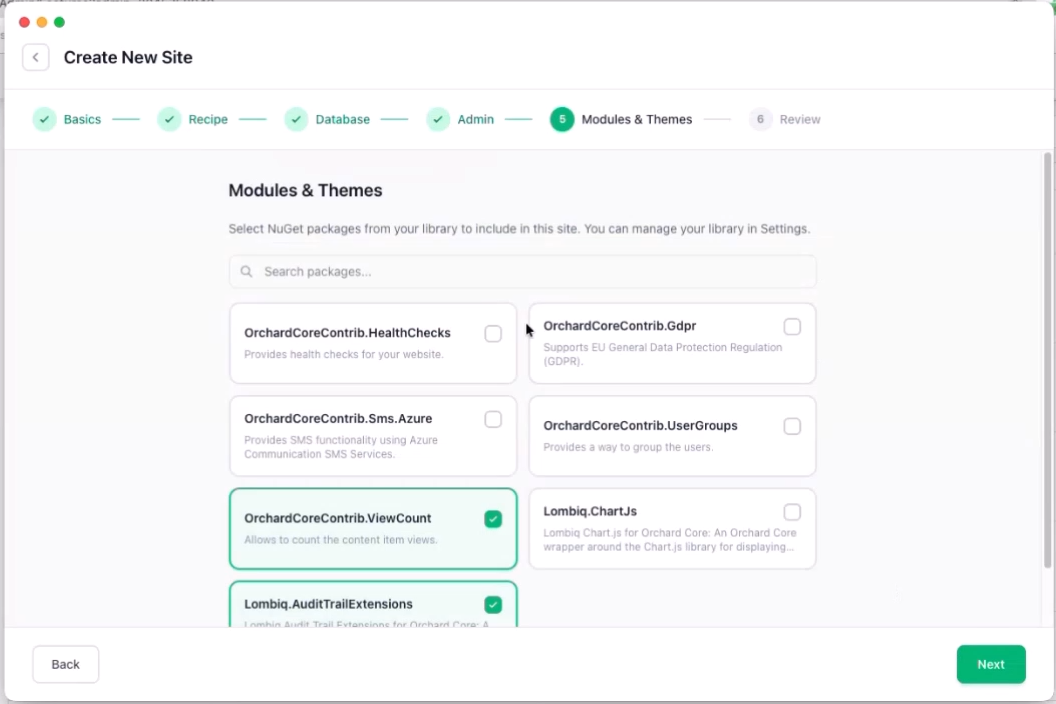Viewport: 1056px width, 704px height.
Task: Click the Modules & Themes page heading
Action: tap(305, 191)
